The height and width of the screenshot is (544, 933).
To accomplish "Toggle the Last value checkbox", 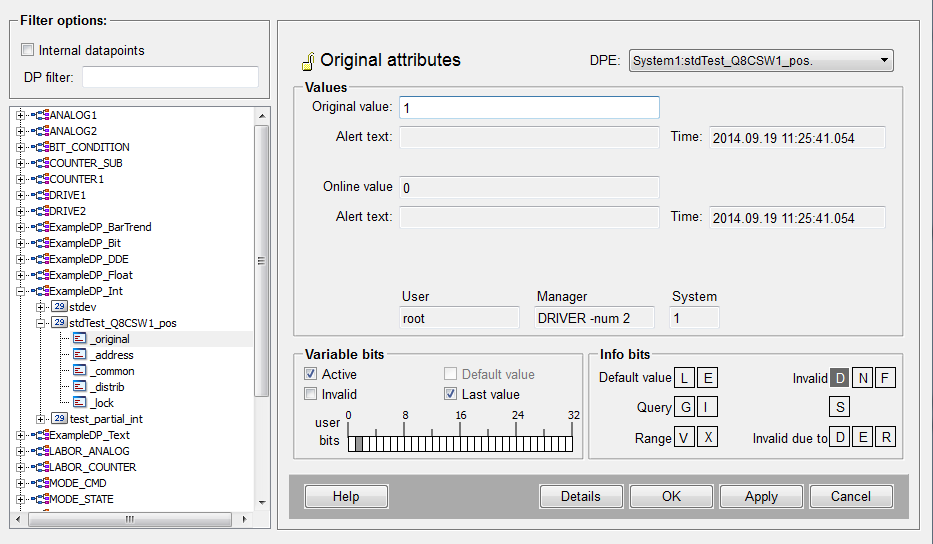I will pyautogui.click(x=451, y=394).
